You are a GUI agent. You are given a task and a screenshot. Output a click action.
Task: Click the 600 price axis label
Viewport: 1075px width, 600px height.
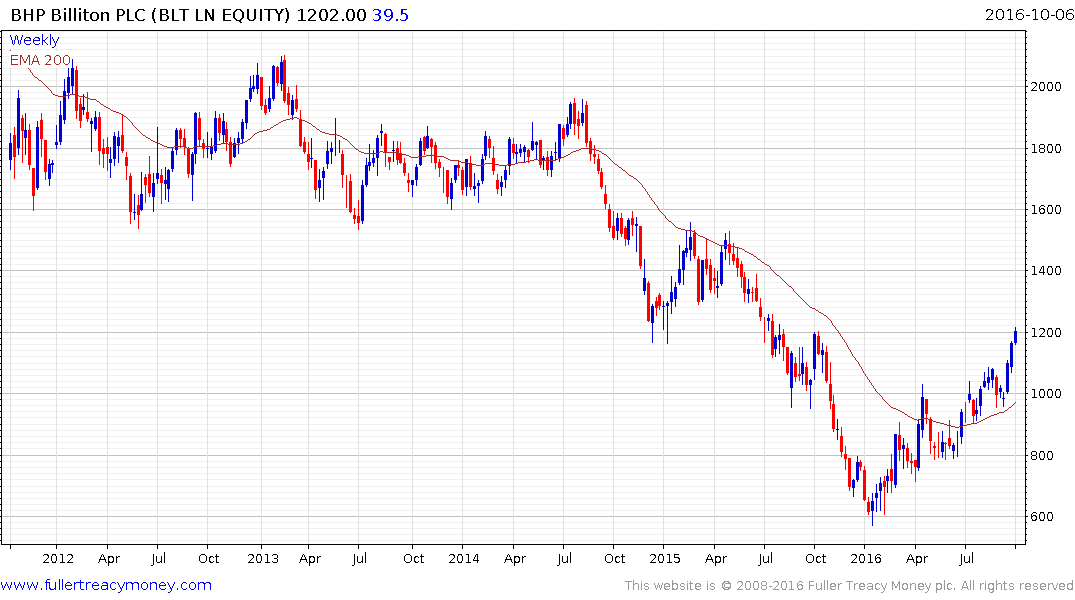[1042, 517]
